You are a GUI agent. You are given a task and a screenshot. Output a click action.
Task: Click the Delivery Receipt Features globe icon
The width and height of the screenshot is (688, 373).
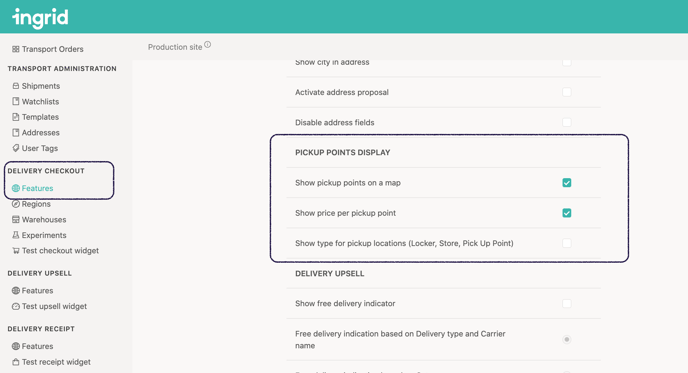(16, 346)
